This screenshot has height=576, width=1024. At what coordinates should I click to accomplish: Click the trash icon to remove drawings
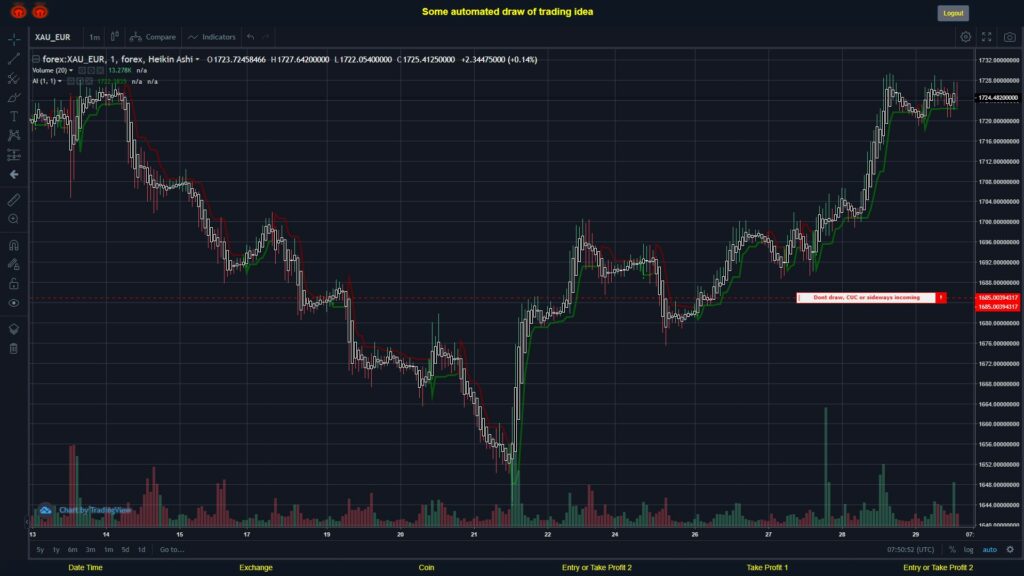[14, 348]
